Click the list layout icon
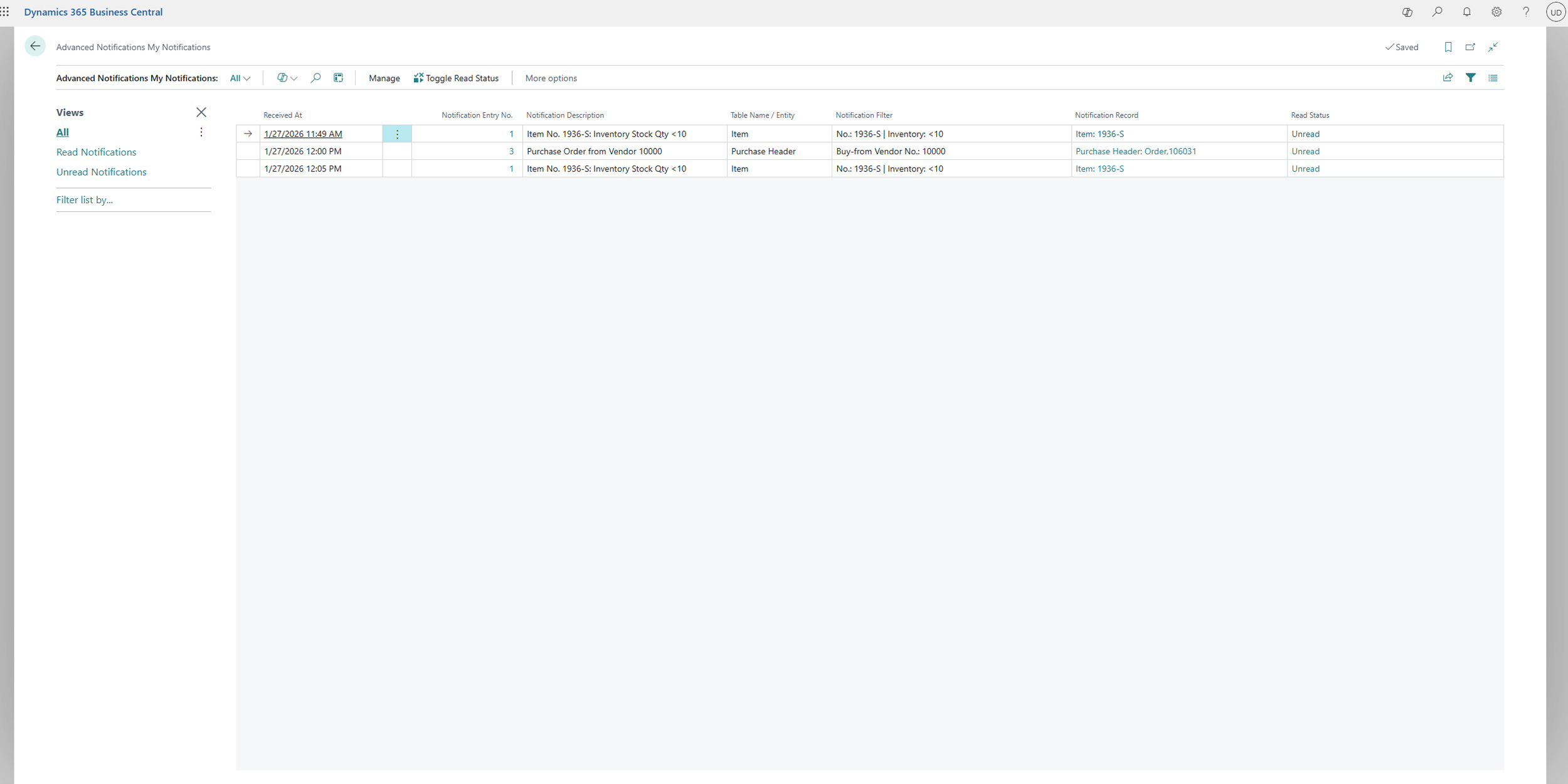1568x784 pixels. (x=1493, y=78)
